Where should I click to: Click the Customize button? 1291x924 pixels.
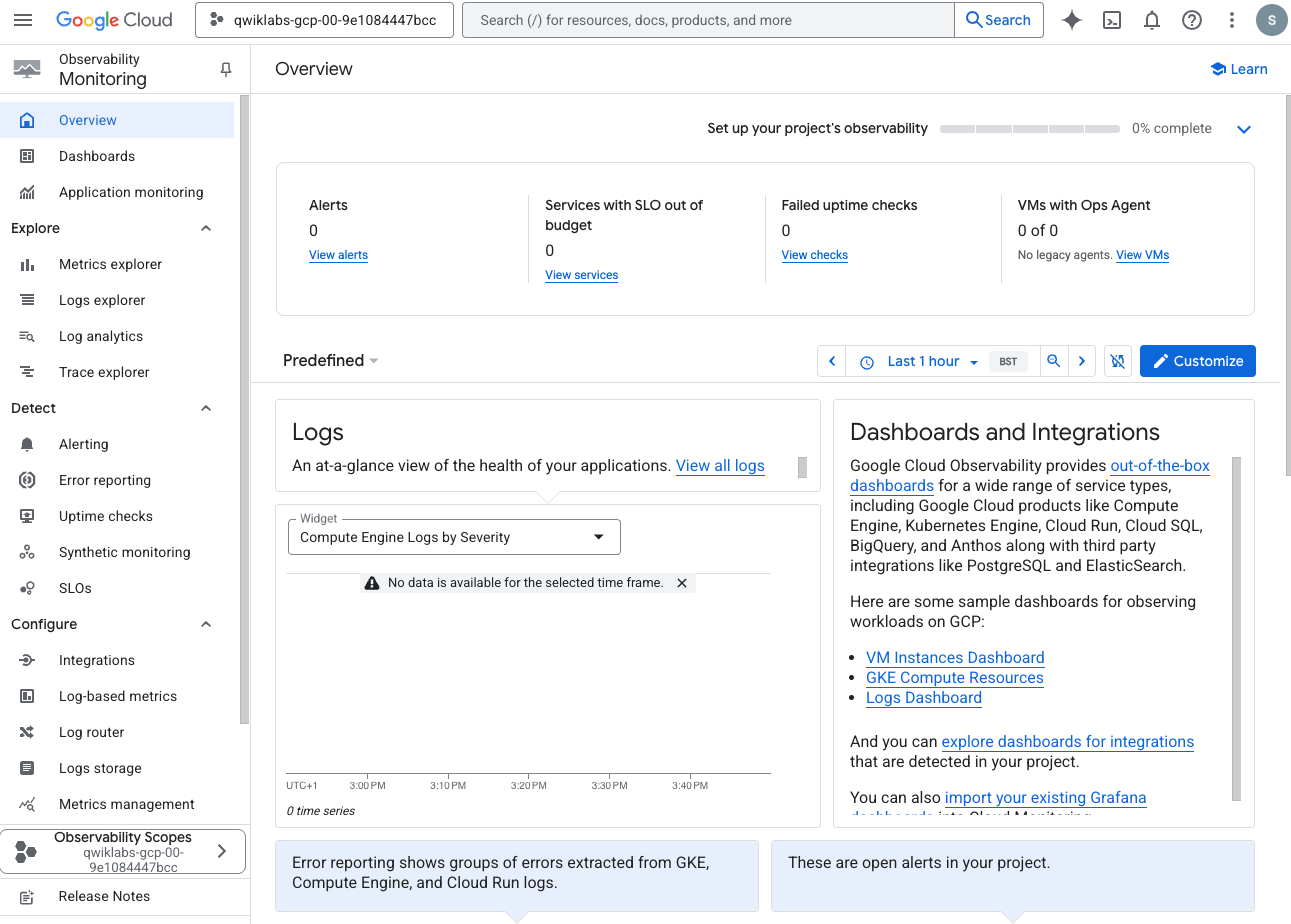[1198, 361]
